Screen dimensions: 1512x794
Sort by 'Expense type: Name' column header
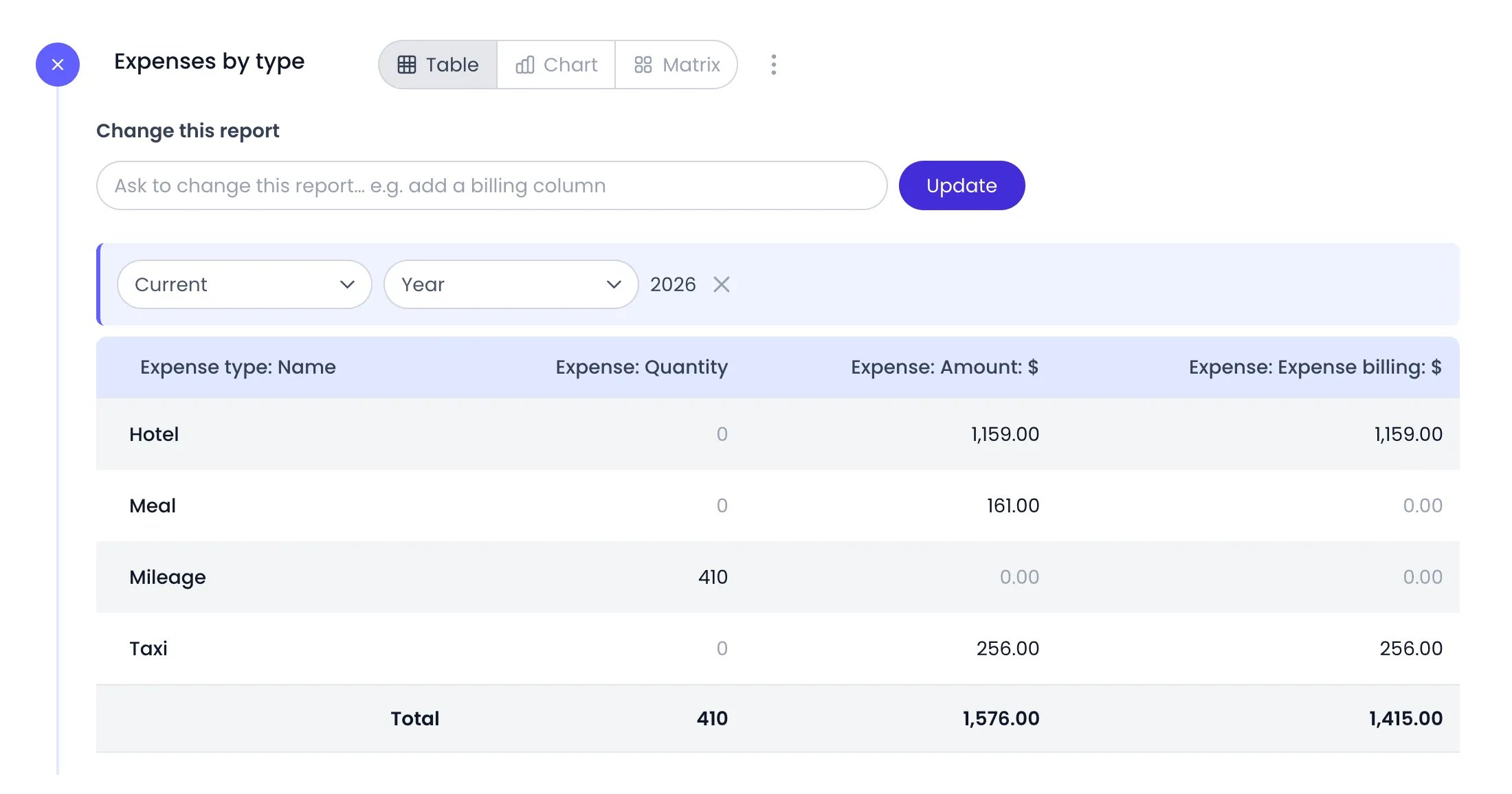(x=238, y=367)
